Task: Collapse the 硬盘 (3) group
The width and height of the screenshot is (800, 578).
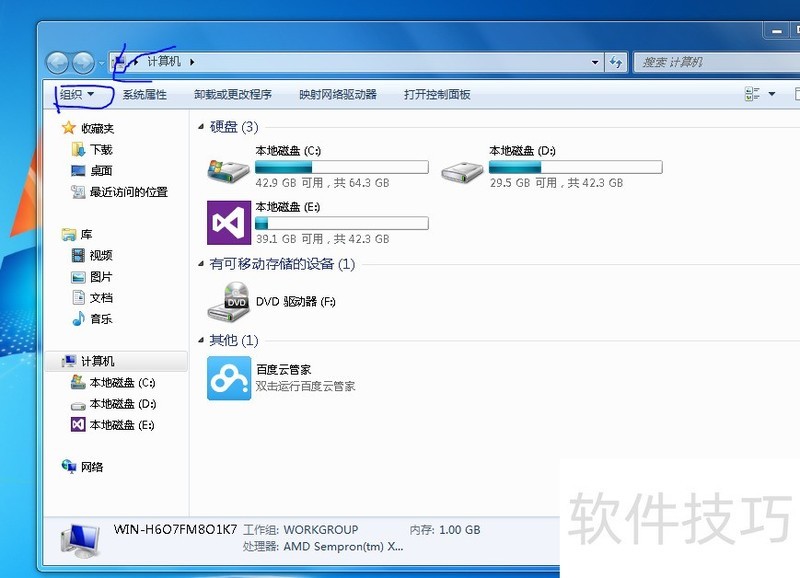Action: pyautogui.click(x=202, y=127)
